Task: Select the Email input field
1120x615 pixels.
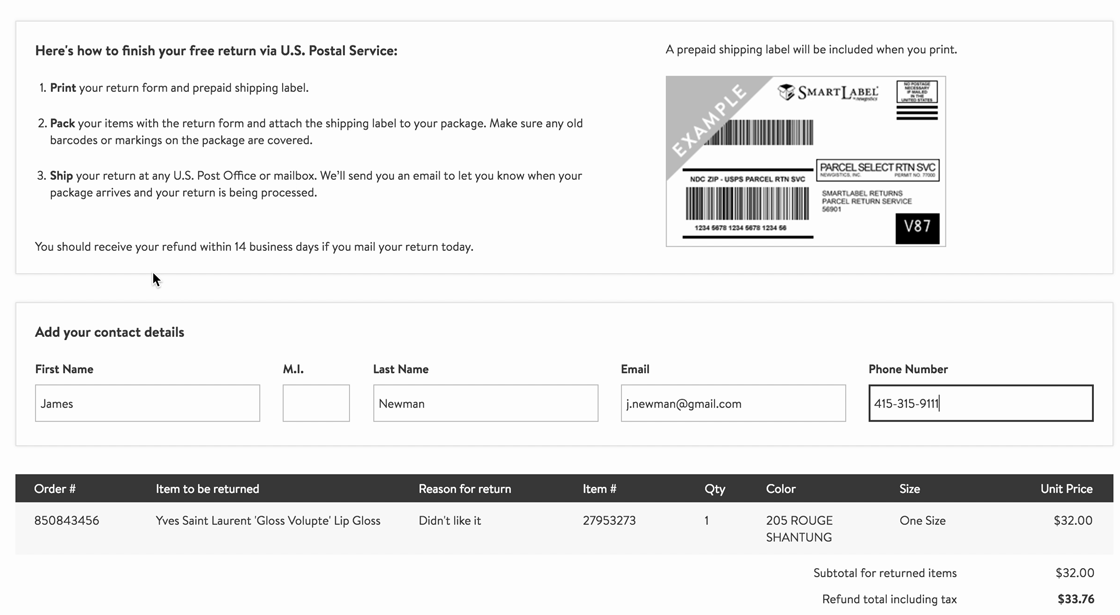Action: point(732,403)
